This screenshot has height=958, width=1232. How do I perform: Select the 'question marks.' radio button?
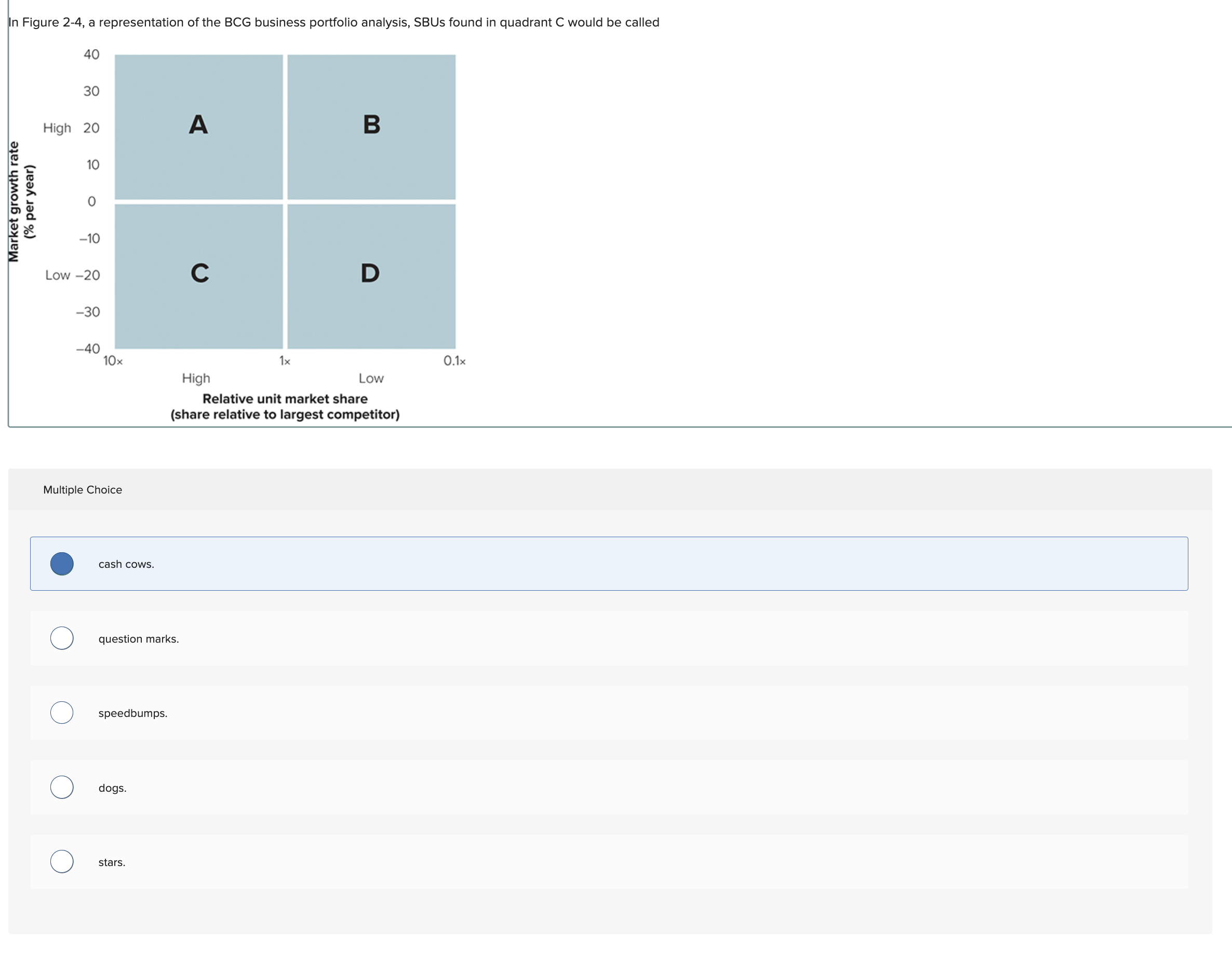tap(62, 638)
